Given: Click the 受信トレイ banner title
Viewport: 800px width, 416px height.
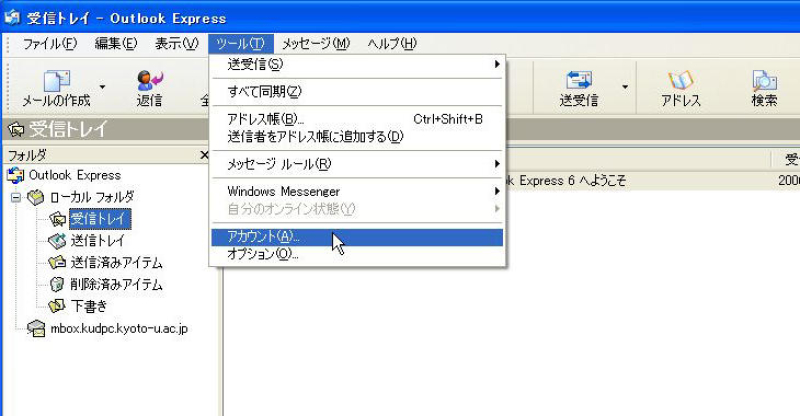Looking at the screenshot, I should [68, 129].
